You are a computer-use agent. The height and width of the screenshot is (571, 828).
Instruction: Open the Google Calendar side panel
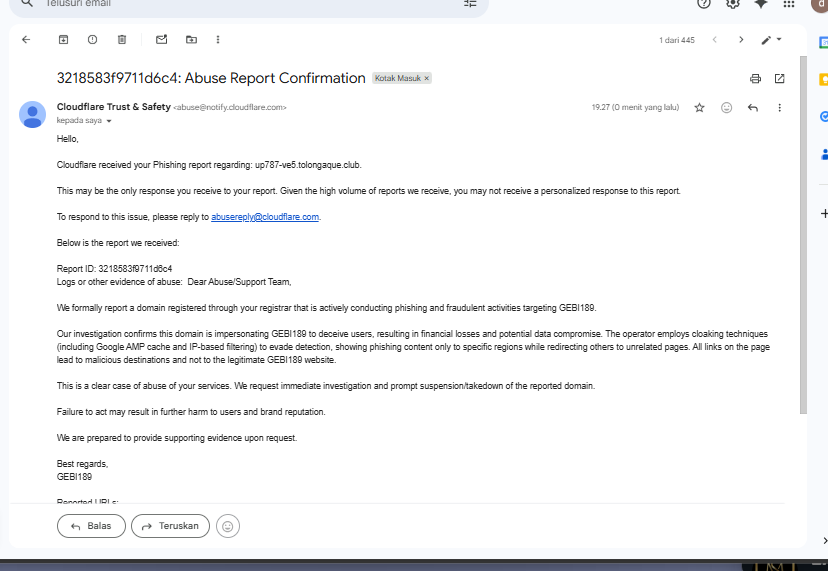point(823,42)
